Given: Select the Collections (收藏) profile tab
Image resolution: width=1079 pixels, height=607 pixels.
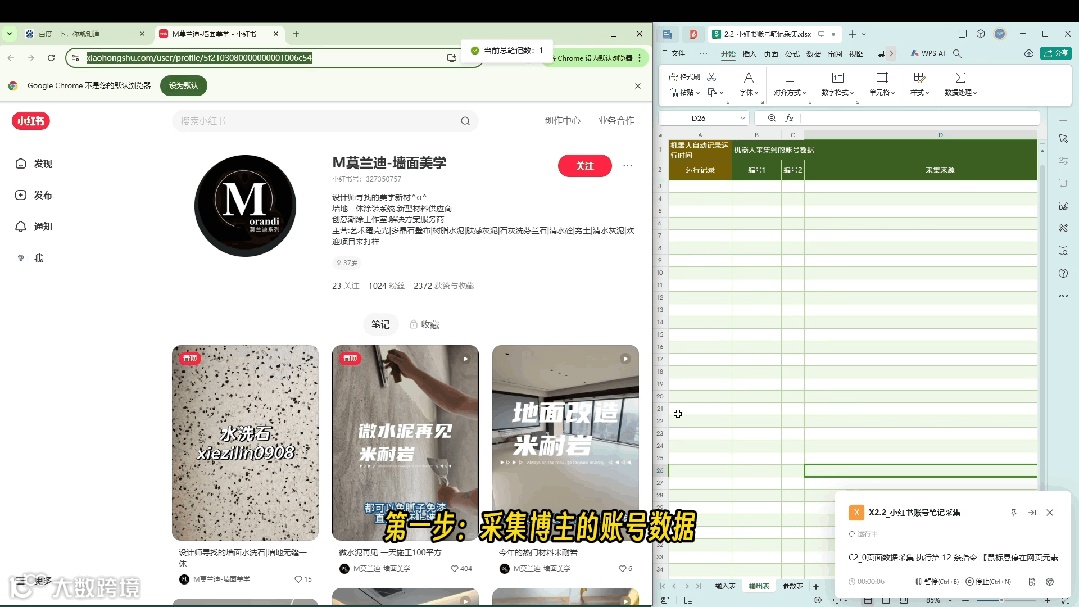Looking at the screenshot, I should [425, 324].
